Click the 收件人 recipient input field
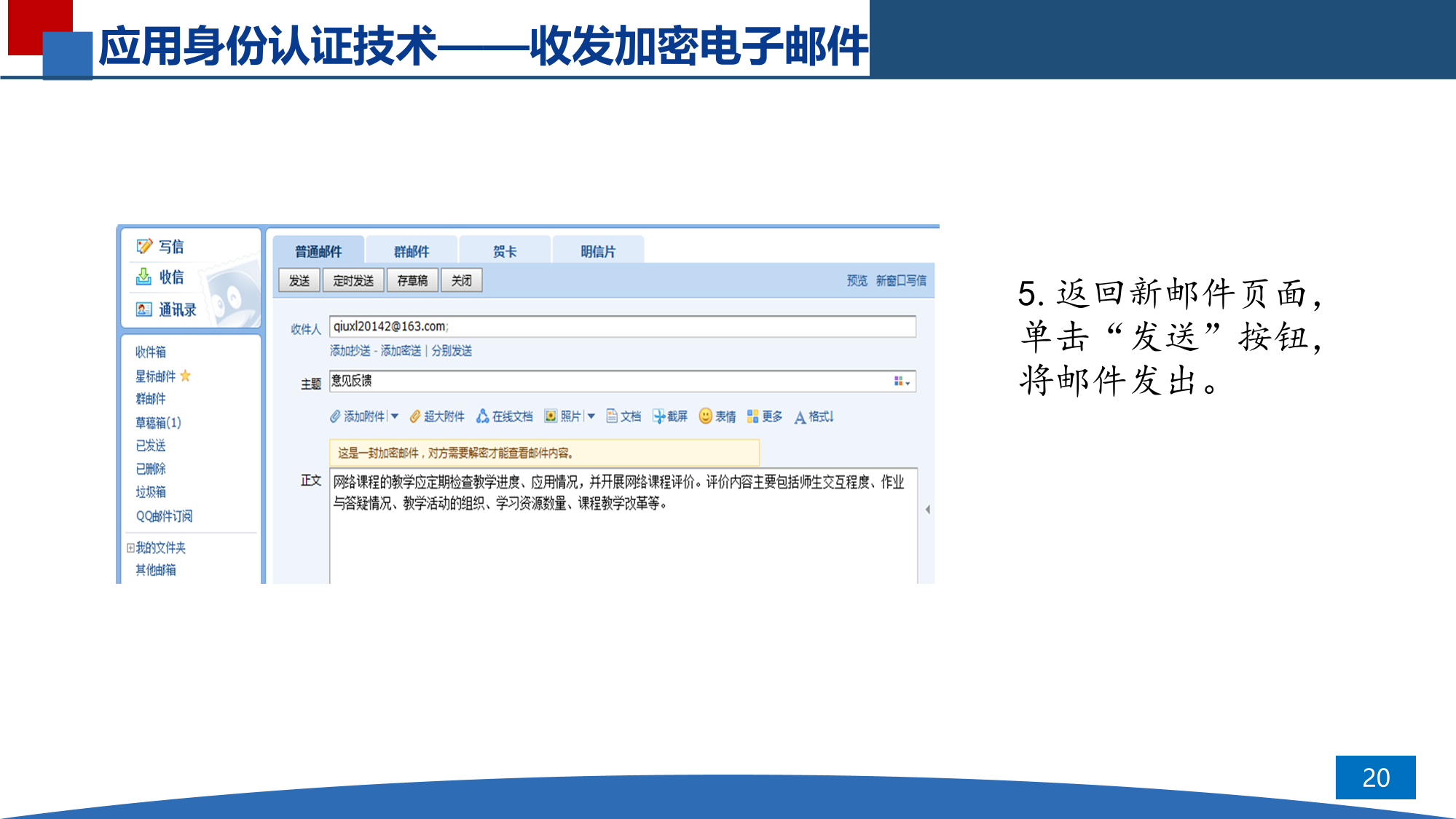This screenshot has height=819, width=1456. point(622,327)
